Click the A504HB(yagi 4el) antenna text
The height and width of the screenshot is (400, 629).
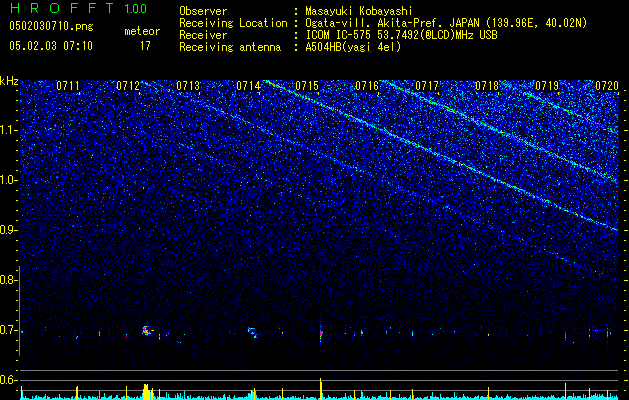click(353, 47)
